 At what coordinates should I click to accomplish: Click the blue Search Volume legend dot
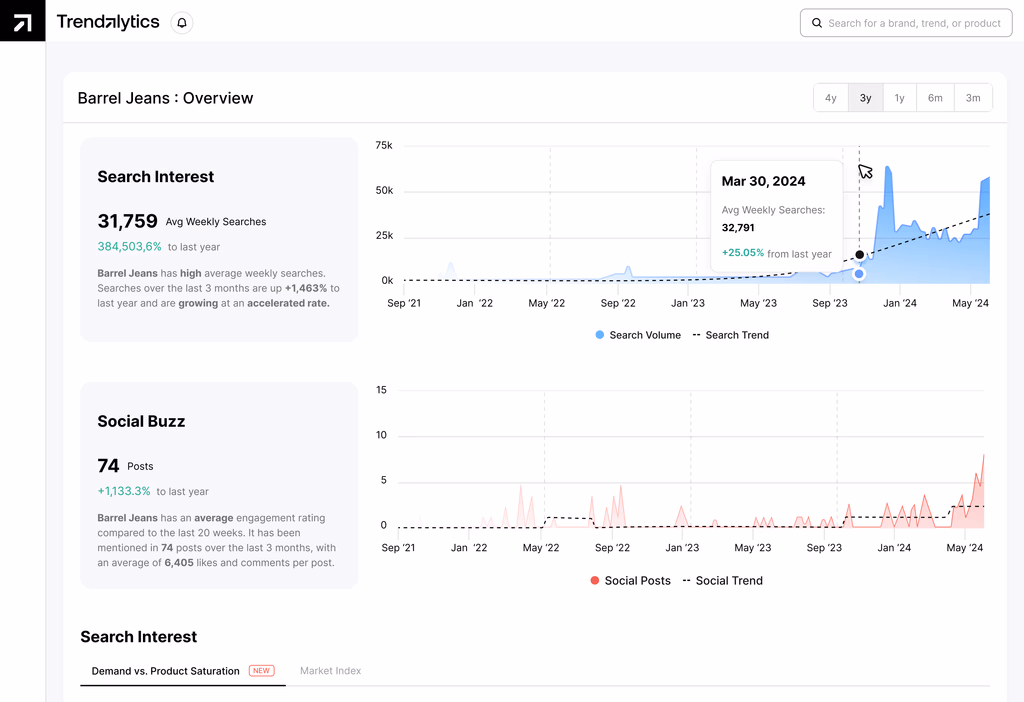coord(600,335)
